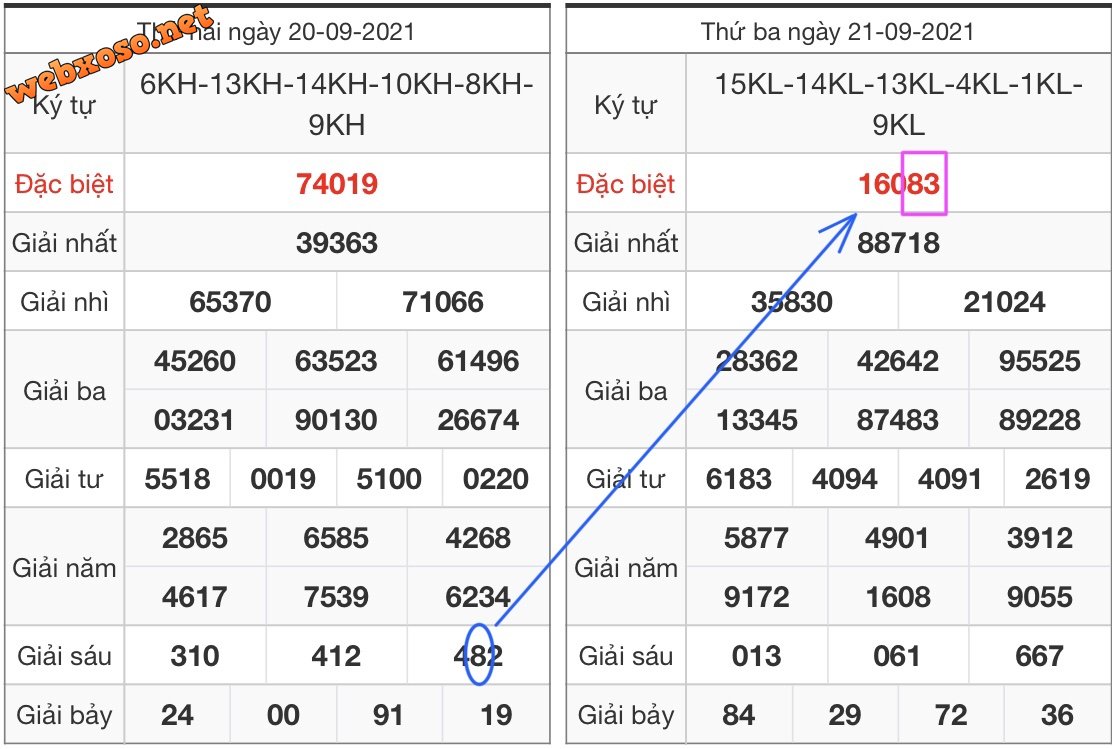Choose the Giải tư number 4094
This screenshot has width=1112, height=749.
click(845, 479)
